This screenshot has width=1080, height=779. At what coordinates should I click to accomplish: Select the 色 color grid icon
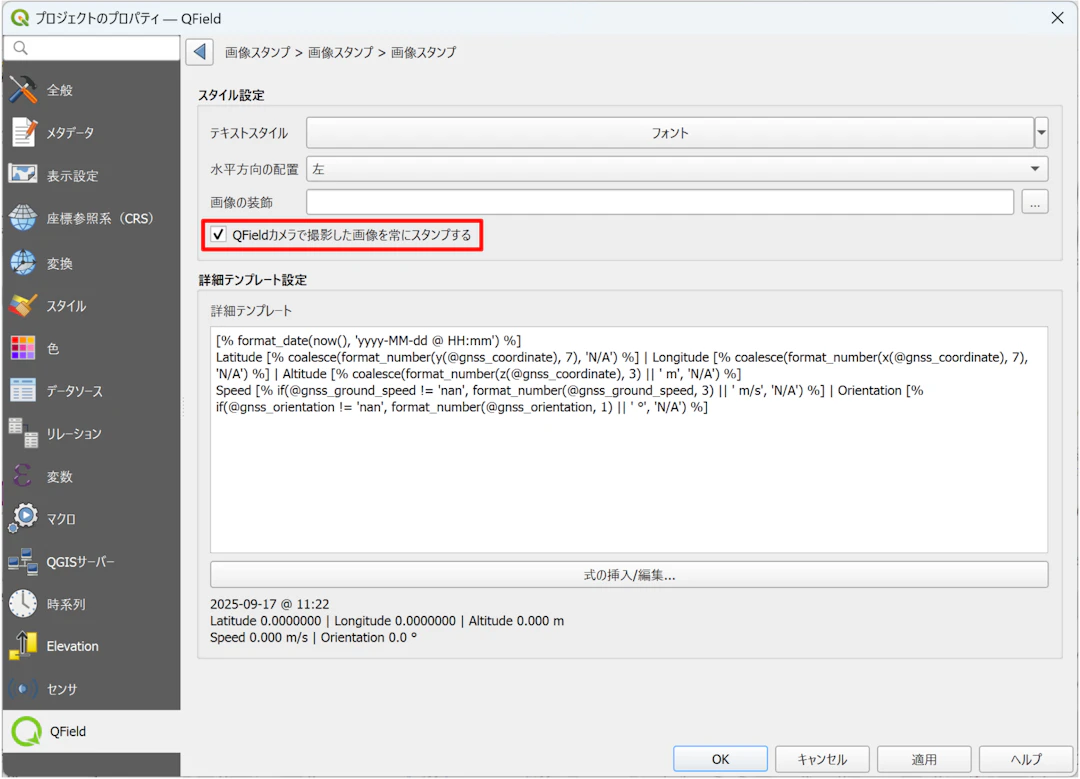[23, 349]
